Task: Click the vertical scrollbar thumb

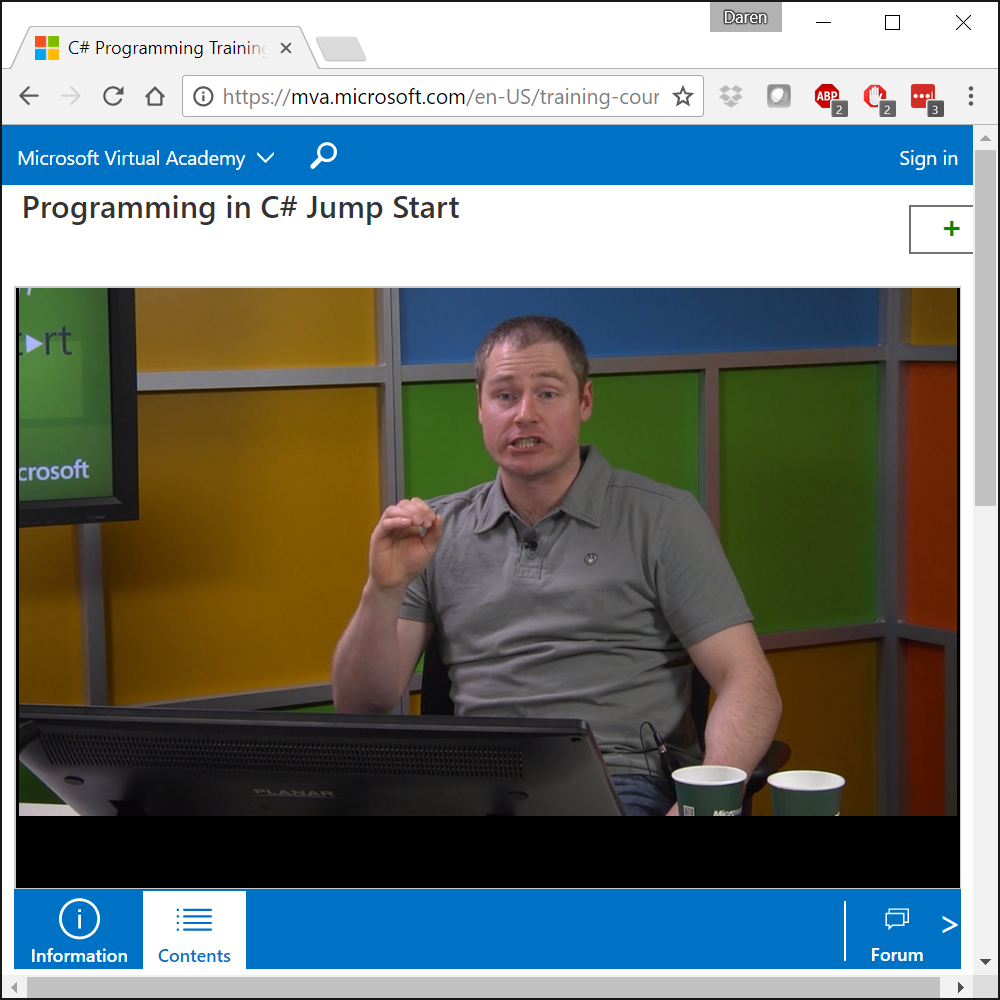Action: [985, 328]
